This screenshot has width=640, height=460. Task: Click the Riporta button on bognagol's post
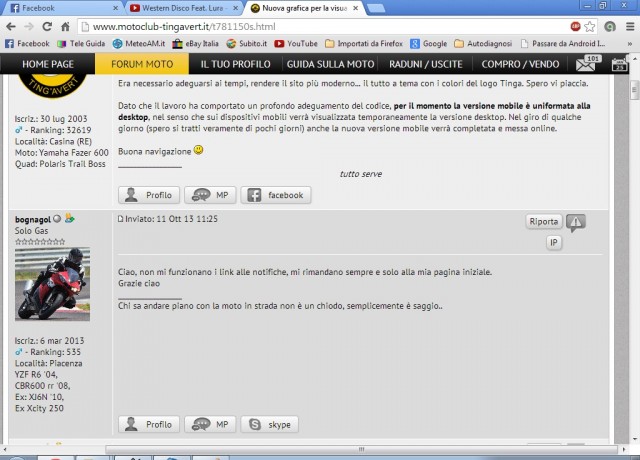pos(544,222)
